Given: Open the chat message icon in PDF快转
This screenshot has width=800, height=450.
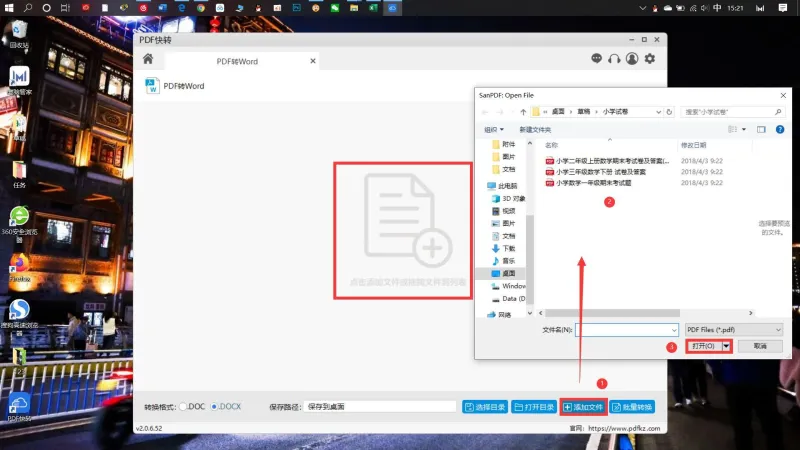Looking at the screenshot, I should click(x=596, y=58).
